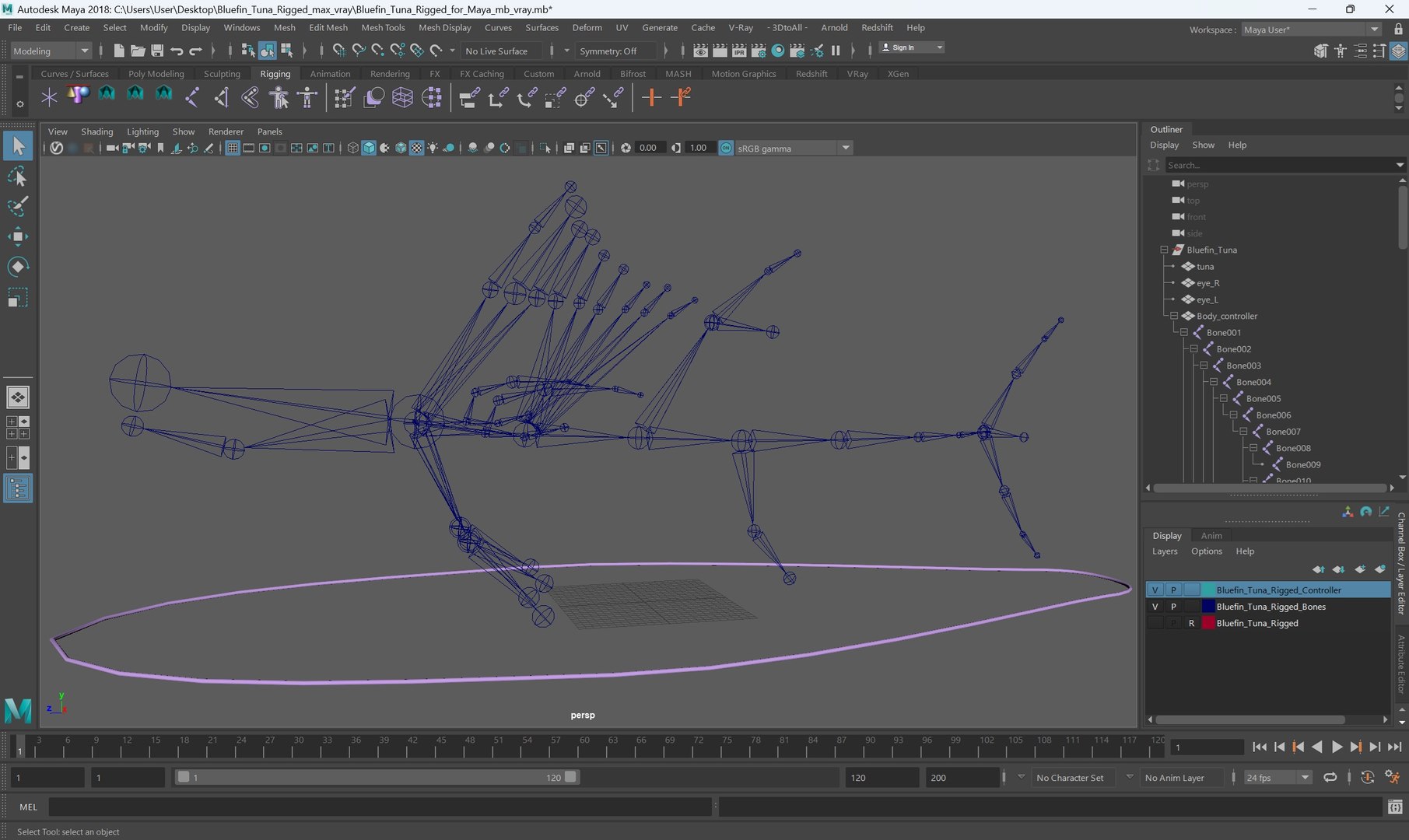The width and height of the screenshot is (1409, 840).
Task: Open the Deform menu
Action: [587, 27]
